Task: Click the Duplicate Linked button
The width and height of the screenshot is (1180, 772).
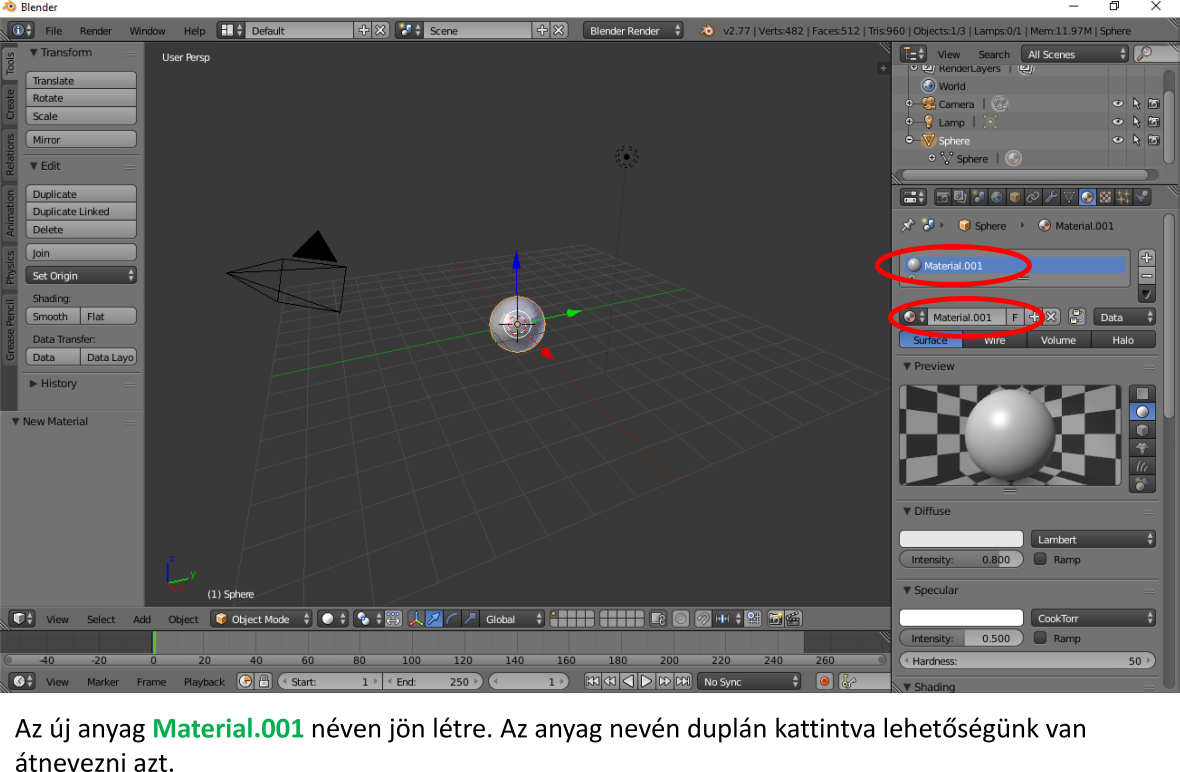Action: tap(81, 211)
